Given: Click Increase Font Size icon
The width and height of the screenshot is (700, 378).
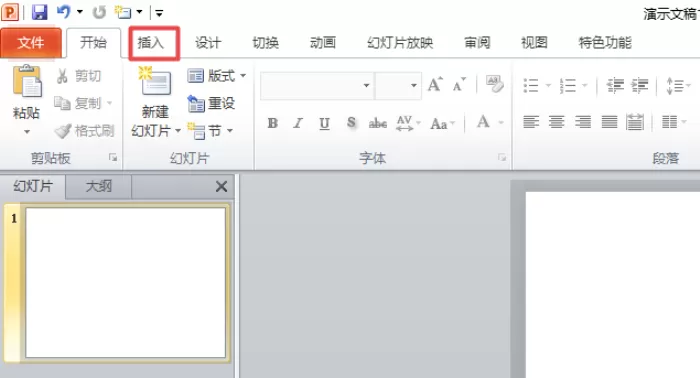Looking at the screenshot, I should 435,84.
